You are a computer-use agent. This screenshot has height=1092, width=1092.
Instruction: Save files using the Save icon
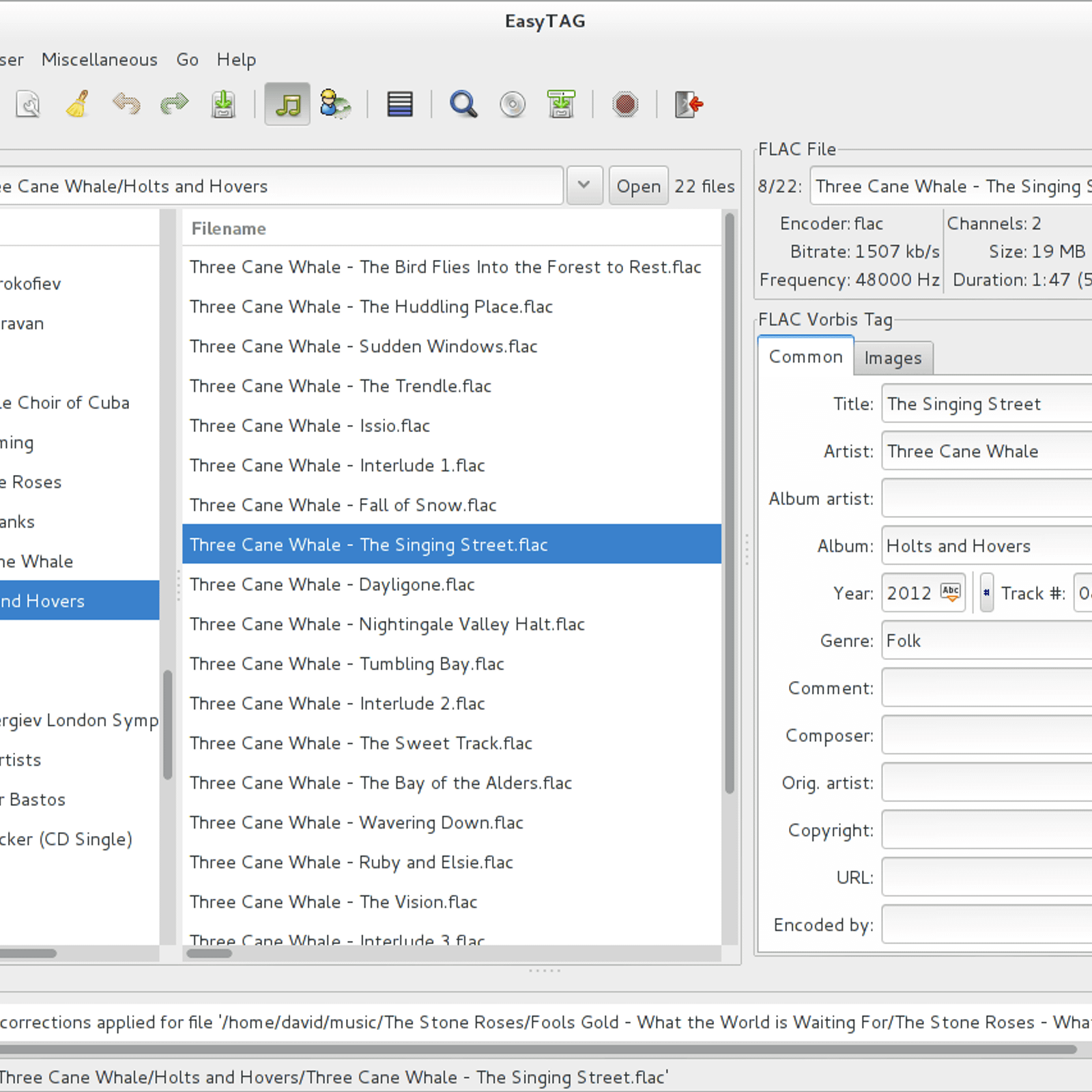pos(223,104)
